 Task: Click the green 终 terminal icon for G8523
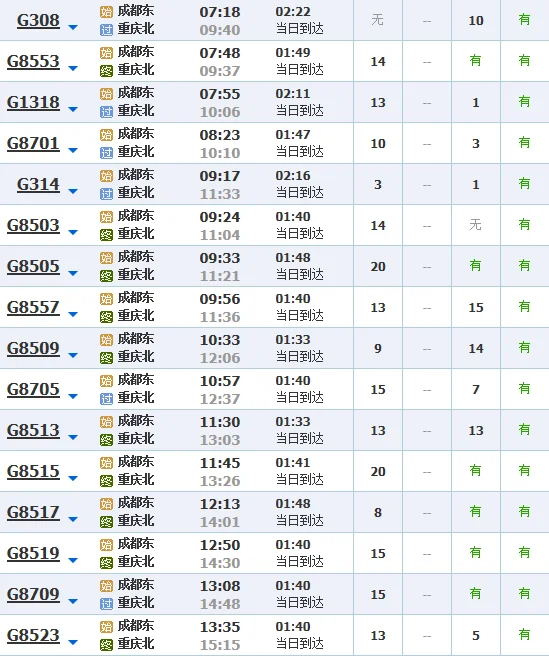point(106,645)
